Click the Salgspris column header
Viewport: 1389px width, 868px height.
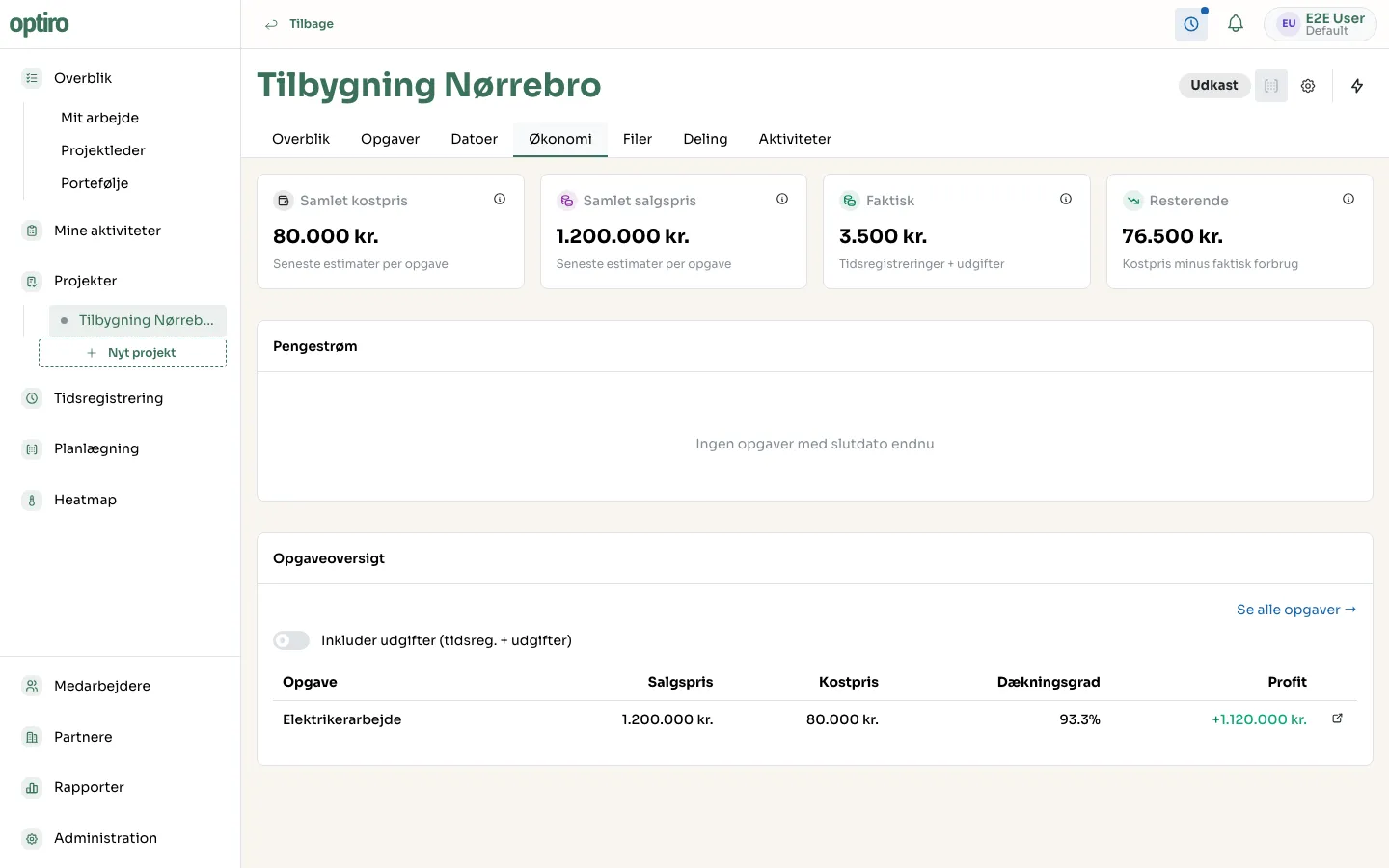click(x=680, y=682)
